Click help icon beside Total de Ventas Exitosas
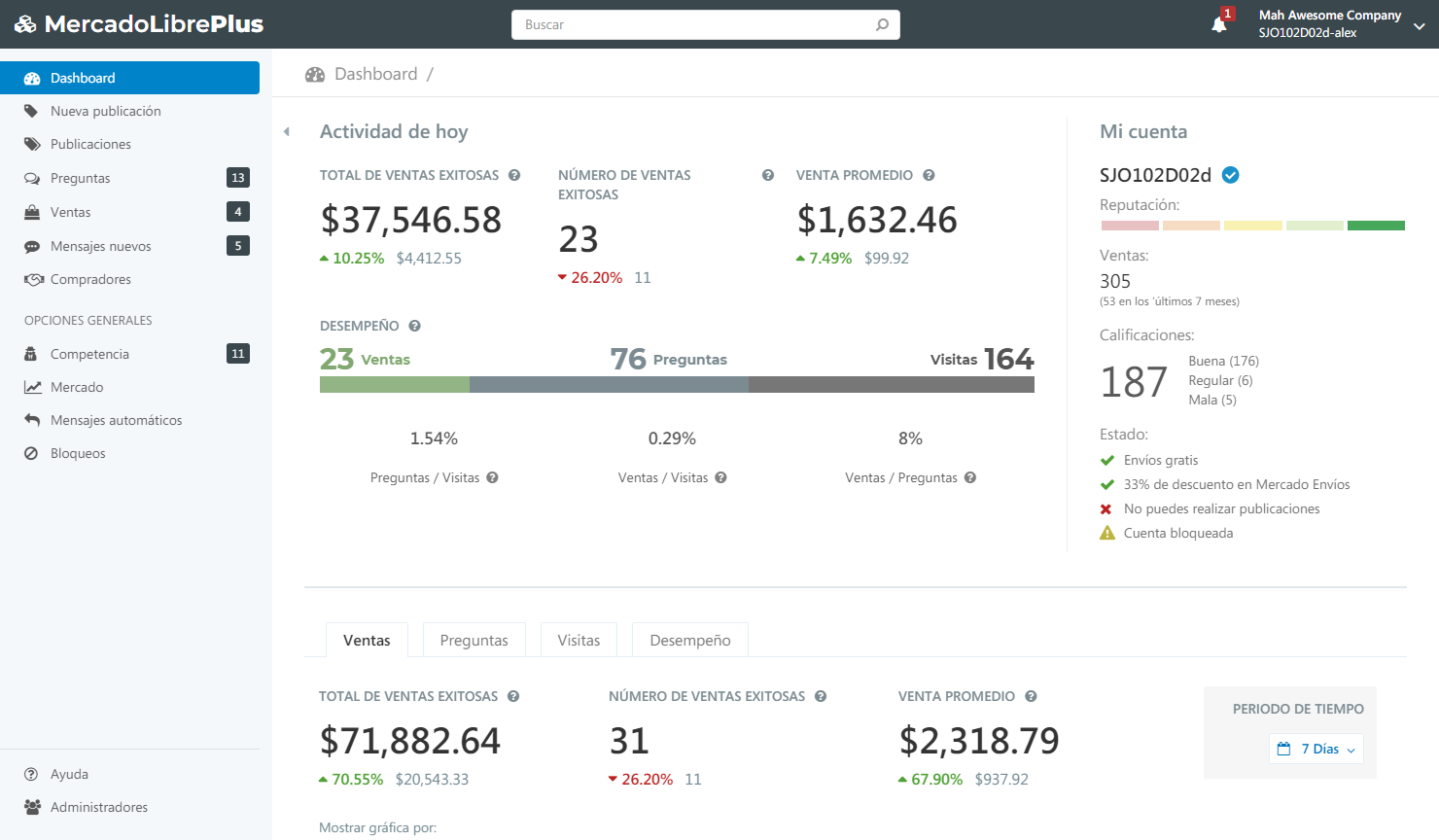Viewport: 1439px width, 840px height. click(x=514, y=176)
